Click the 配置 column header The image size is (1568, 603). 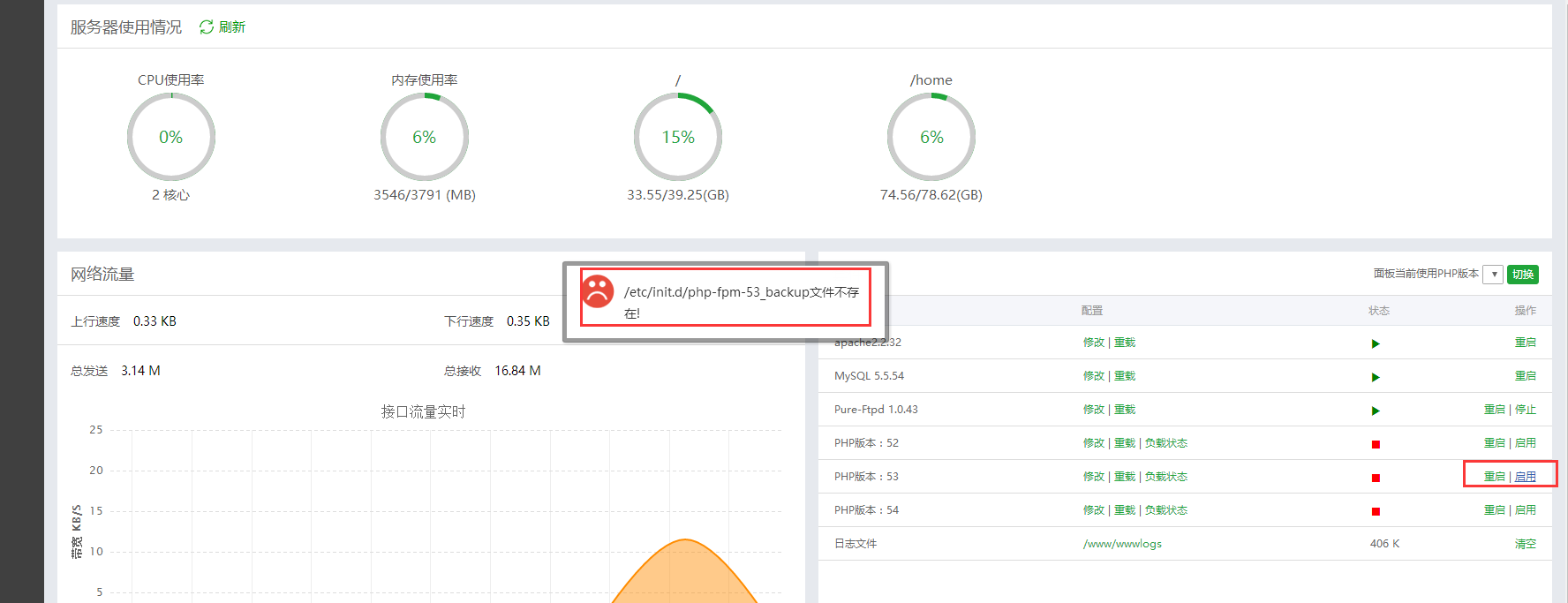point(1092,311)
